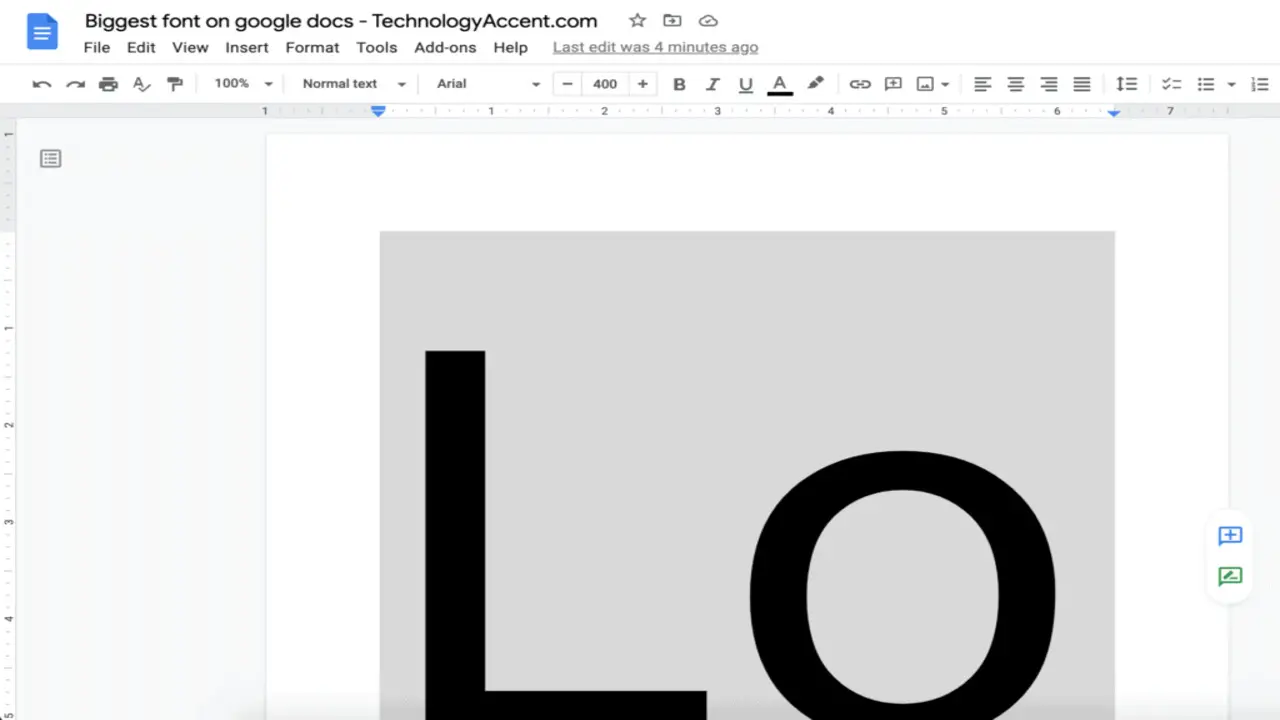View cloud save status icon
Image resolution: width=1280 pixels, height=720 pixels.
point(708,21)
